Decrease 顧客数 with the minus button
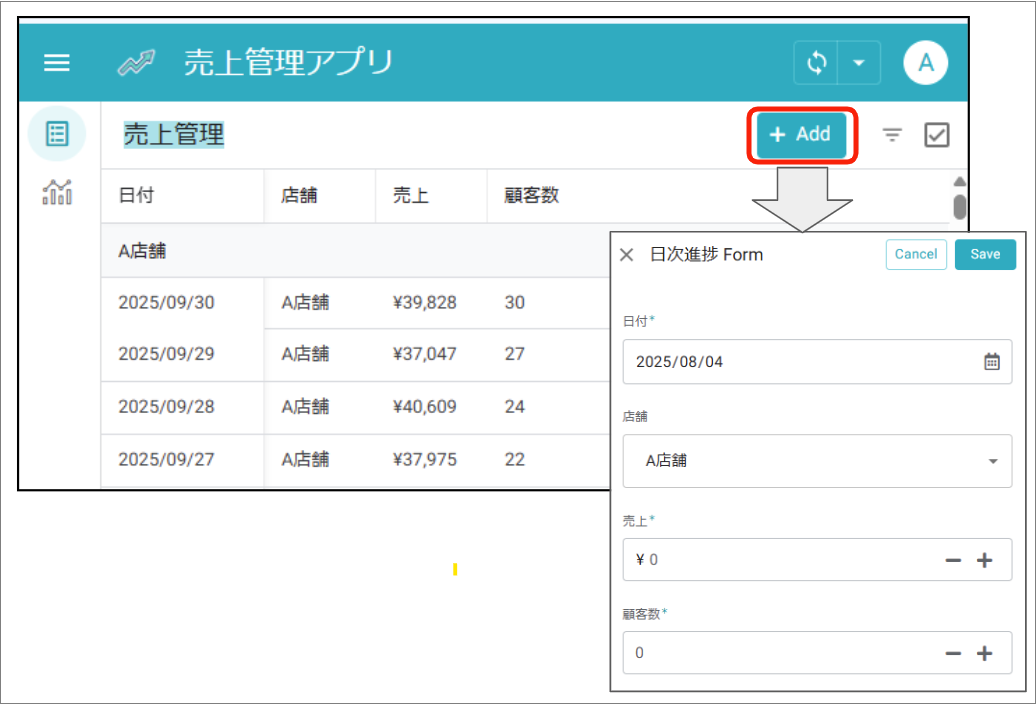The height and width of the screenshot is (705, 1036). (x=953, y=653)
